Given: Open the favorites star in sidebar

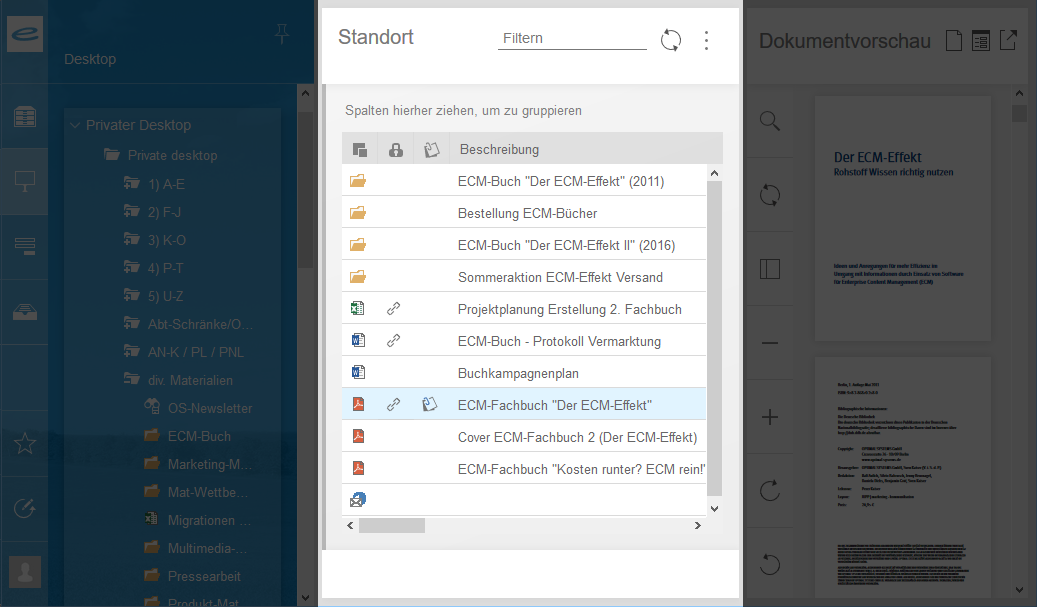Looking at the screenshot, I should [25, 445].
